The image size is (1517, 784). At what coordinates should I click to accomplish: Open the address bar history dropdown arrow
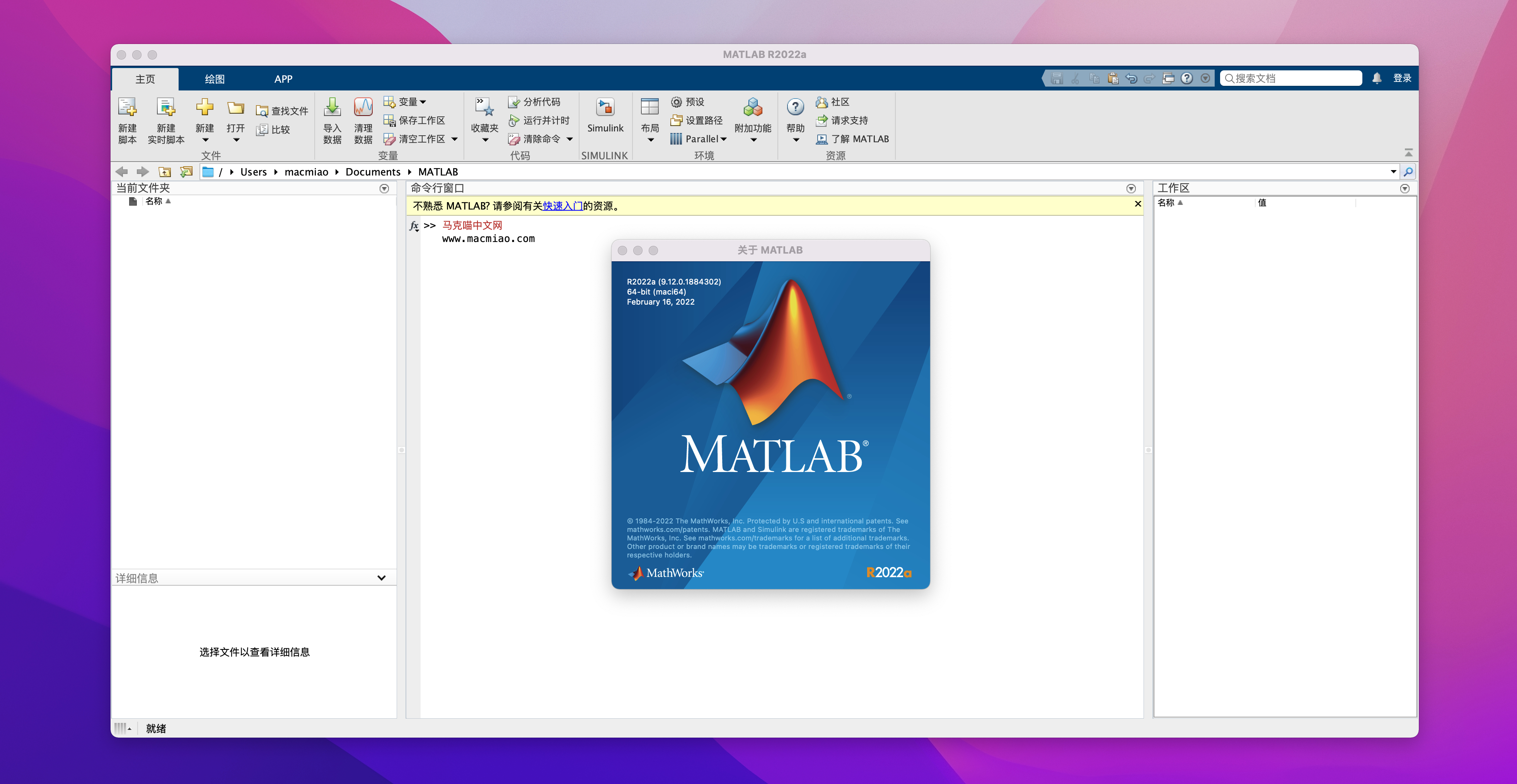pyautogui.click(x=1393, y=172)
